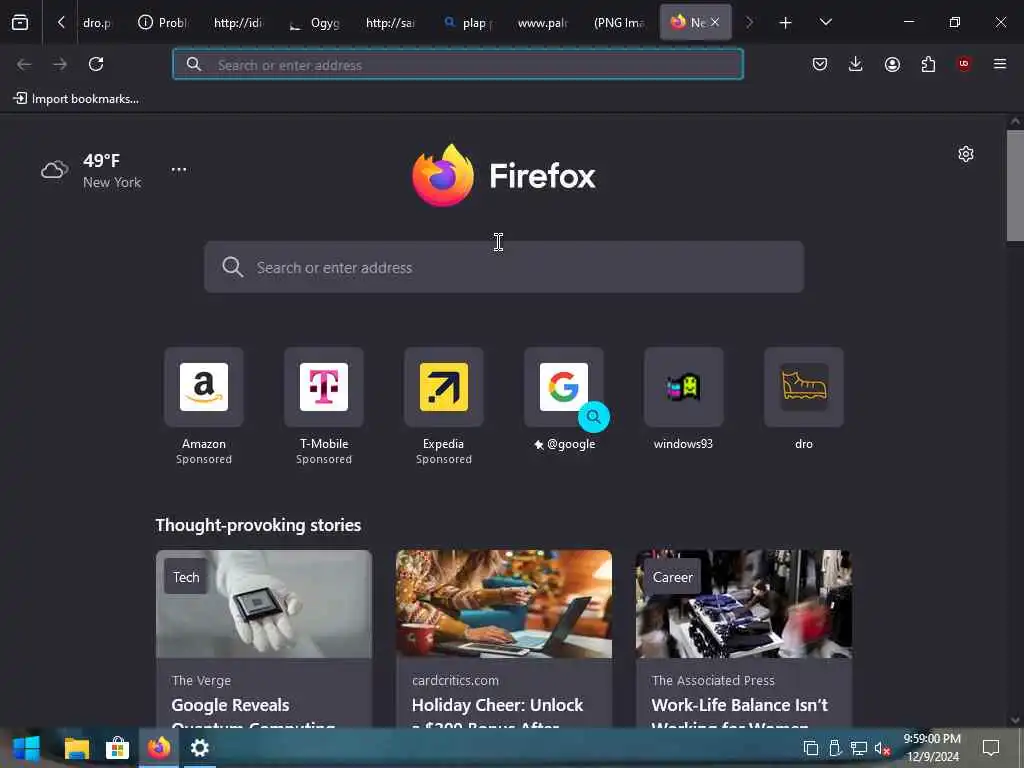Open the notification center icon
This screenshot has width=1024, height=768.
tap(991, 748)
